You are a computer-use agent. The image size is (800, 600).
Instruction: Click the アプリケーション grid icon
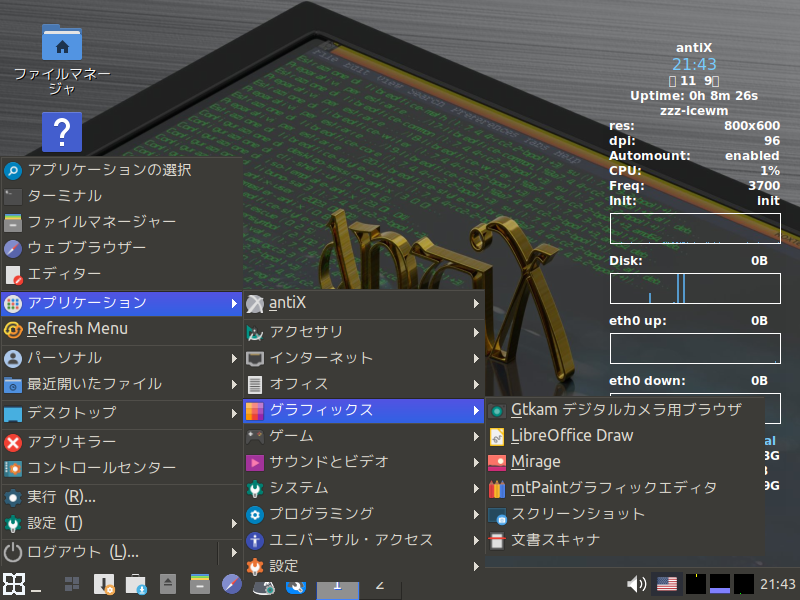[x=13, y=304]
